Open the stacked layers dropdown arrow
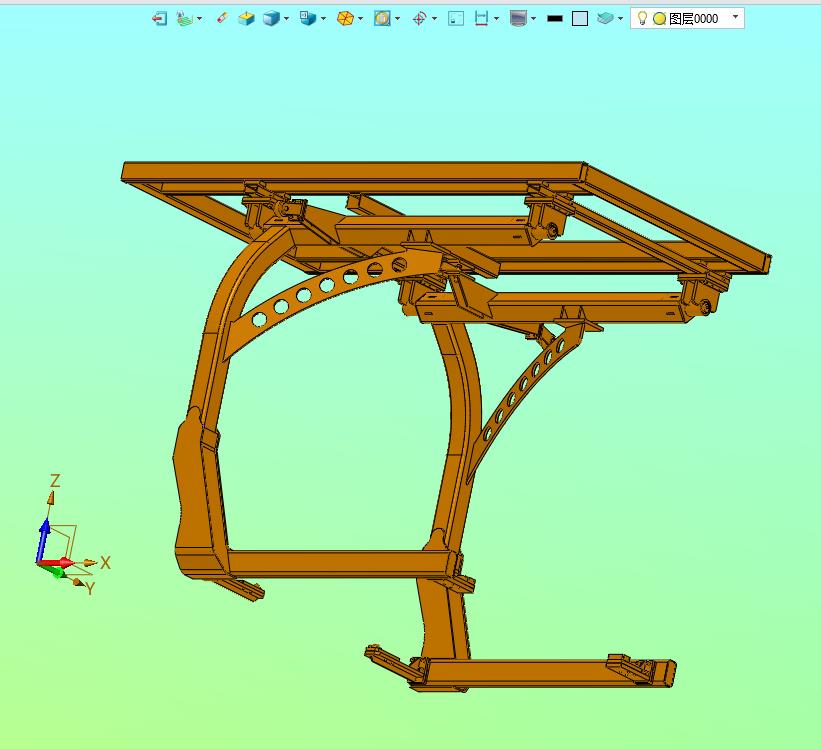The width and height of the screenshot is (821, 749). point(620,19)
